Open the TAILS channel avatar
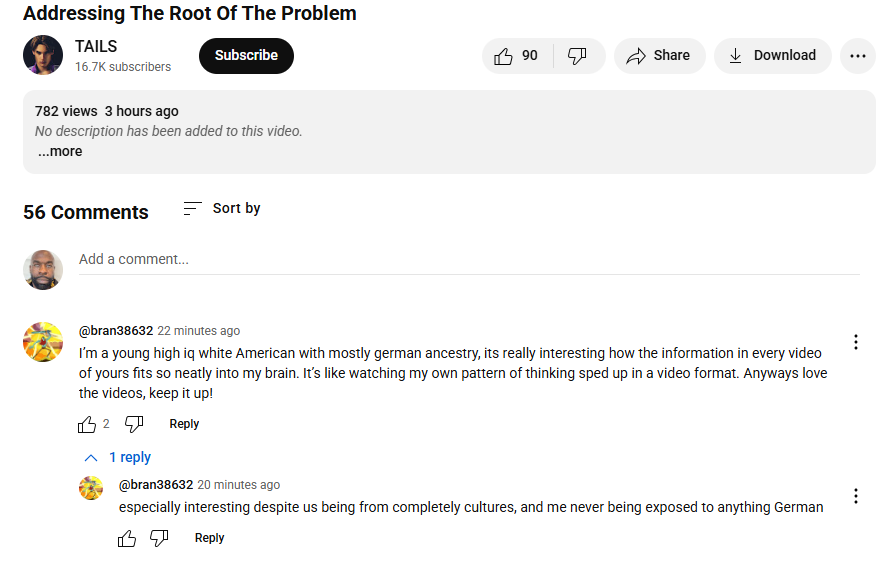884x567 pixels. pos(43,55)
